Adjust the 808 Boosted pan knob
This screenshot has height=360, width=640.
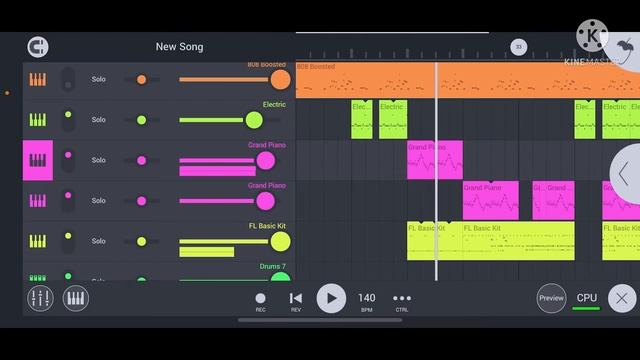[x=142, y=80]
